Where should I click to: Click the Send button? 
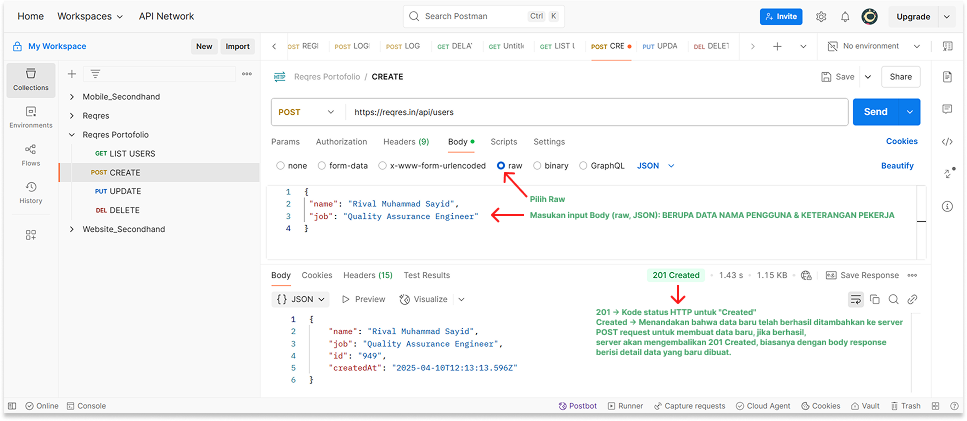click(x=875, y=112)
